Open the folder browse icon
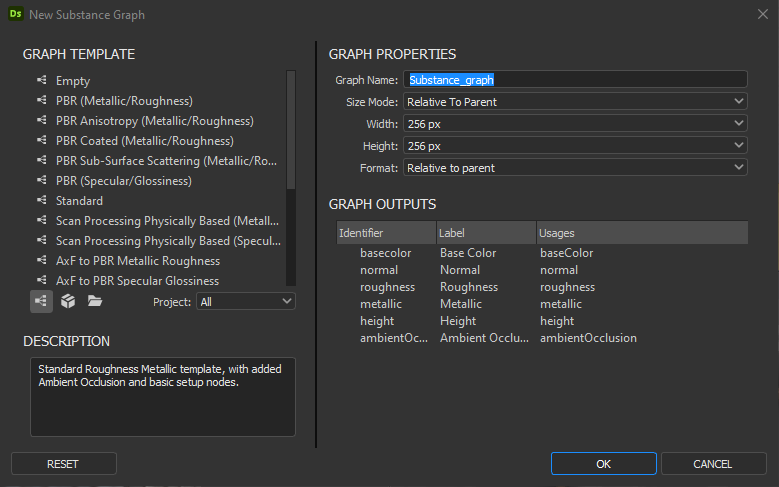The width and height of the screenshot is (779, 487). (94, 301)
